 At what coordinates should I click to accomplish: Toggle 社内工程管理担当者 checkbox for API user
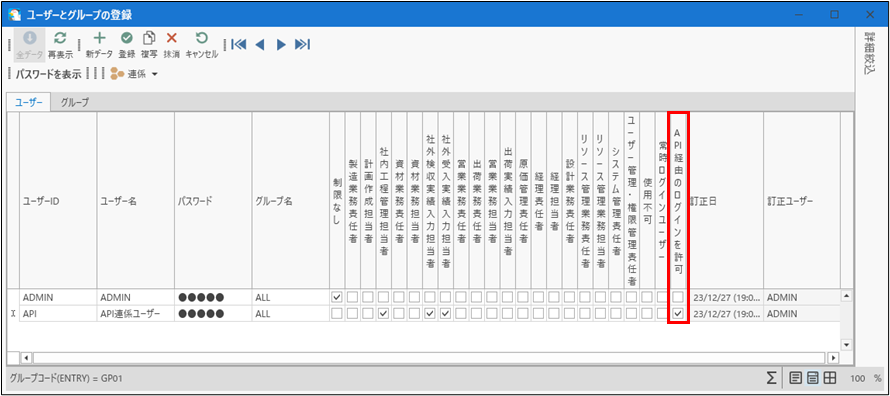pyautogui.click(x=383, y=313)
